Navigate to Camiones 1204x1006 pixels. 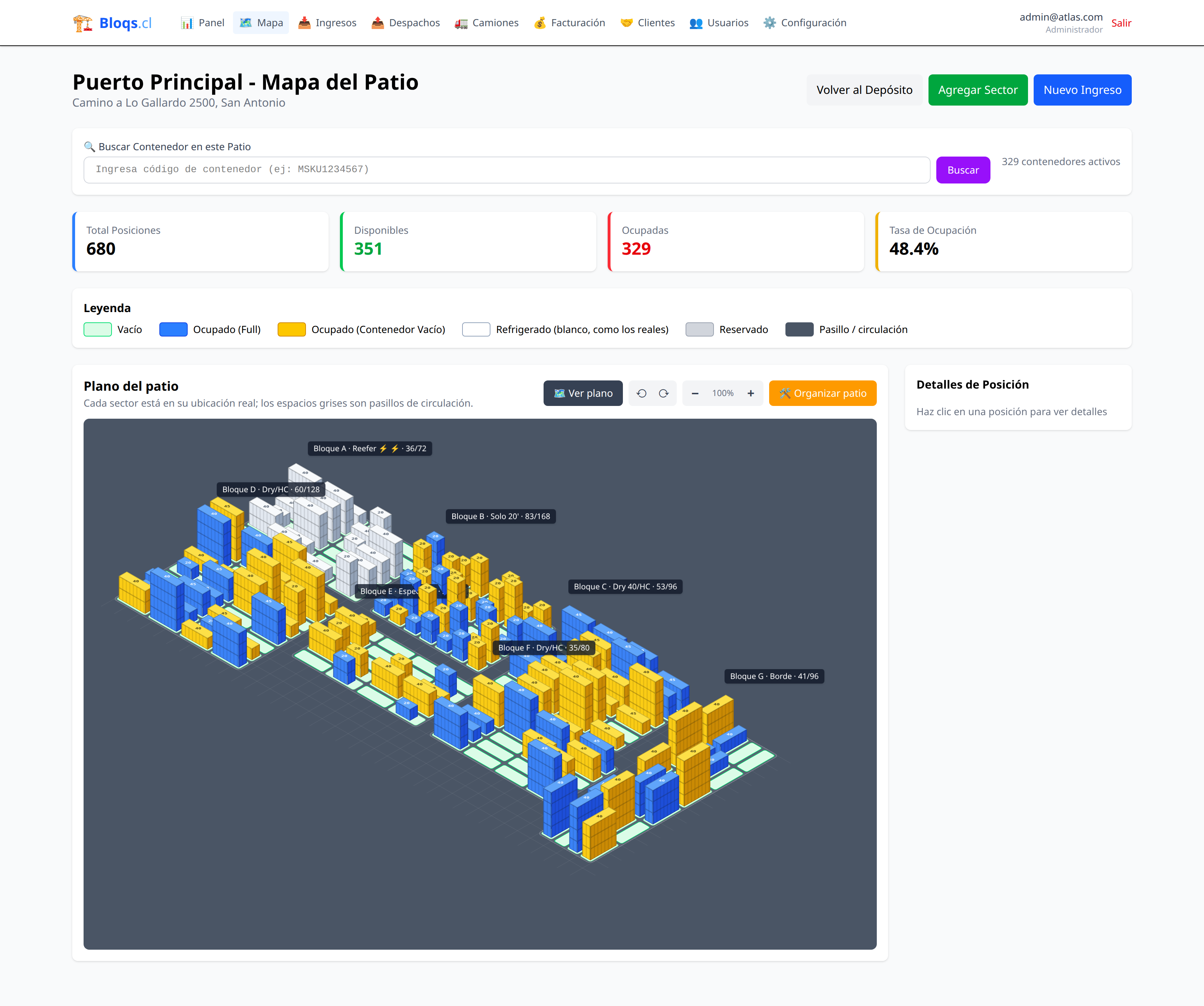point(486,23)
